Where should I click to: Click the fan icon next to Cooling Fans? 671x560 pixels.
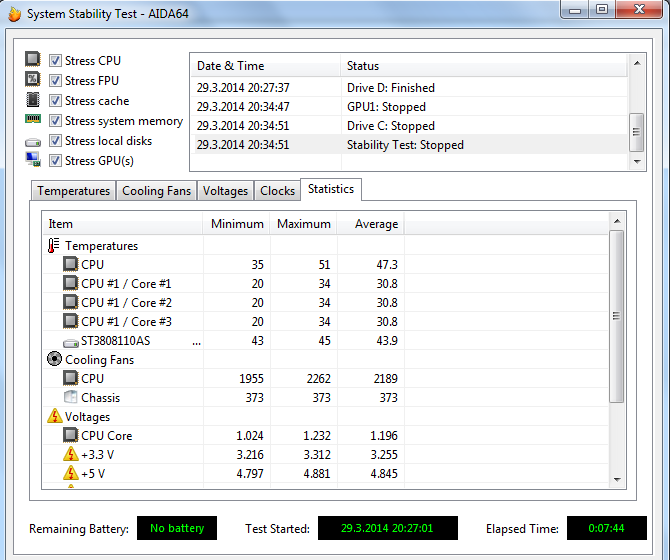[54, 359]
